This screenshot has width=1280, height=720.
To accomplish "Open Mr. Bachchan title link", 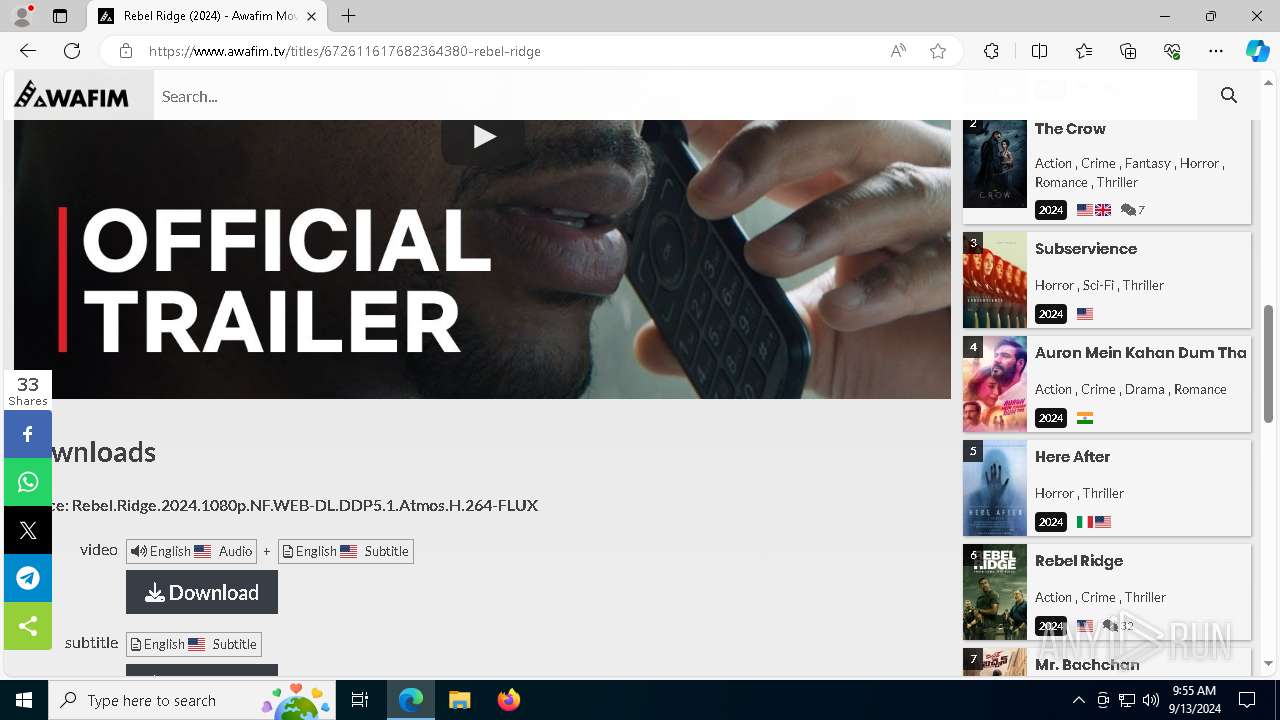I will [x=1087, y=665].
